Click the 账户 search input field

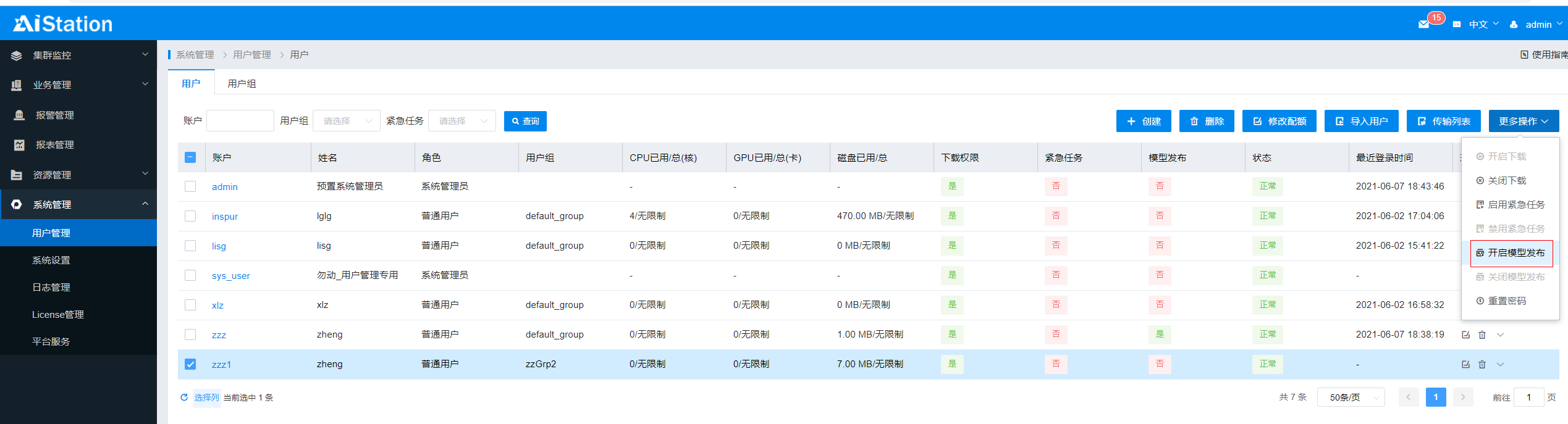pyautogui.click(x=240, y=121)
